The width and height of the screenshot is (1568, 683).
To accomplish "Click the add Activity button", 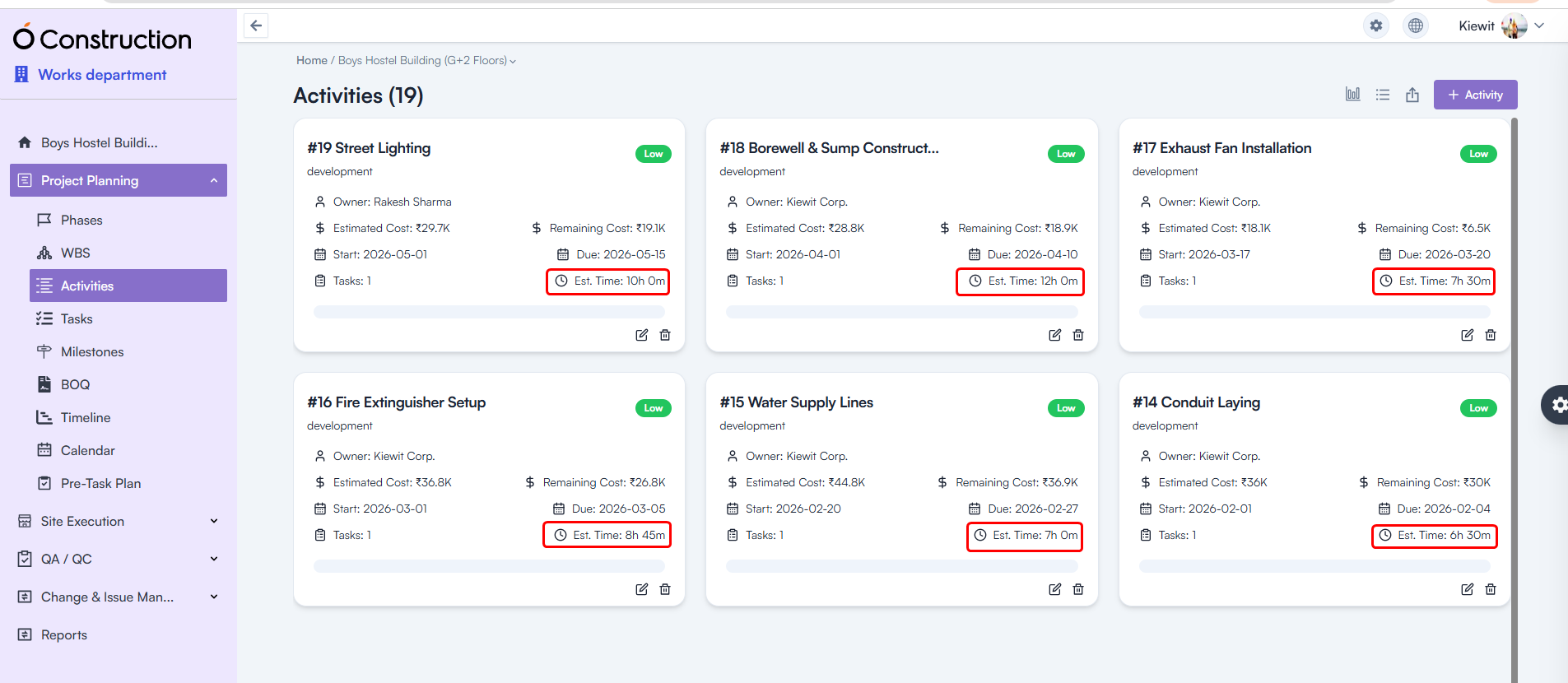I will point(1475,95).
